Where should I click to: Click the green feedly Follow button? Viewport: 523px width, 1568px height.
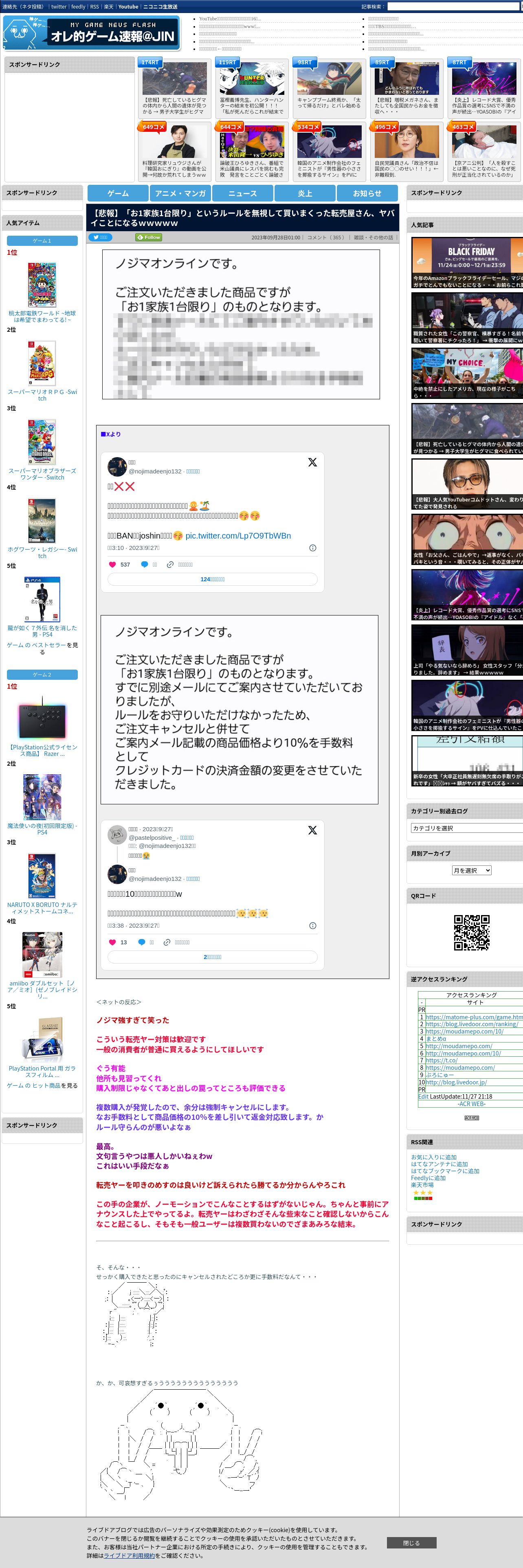click(149, 237)
